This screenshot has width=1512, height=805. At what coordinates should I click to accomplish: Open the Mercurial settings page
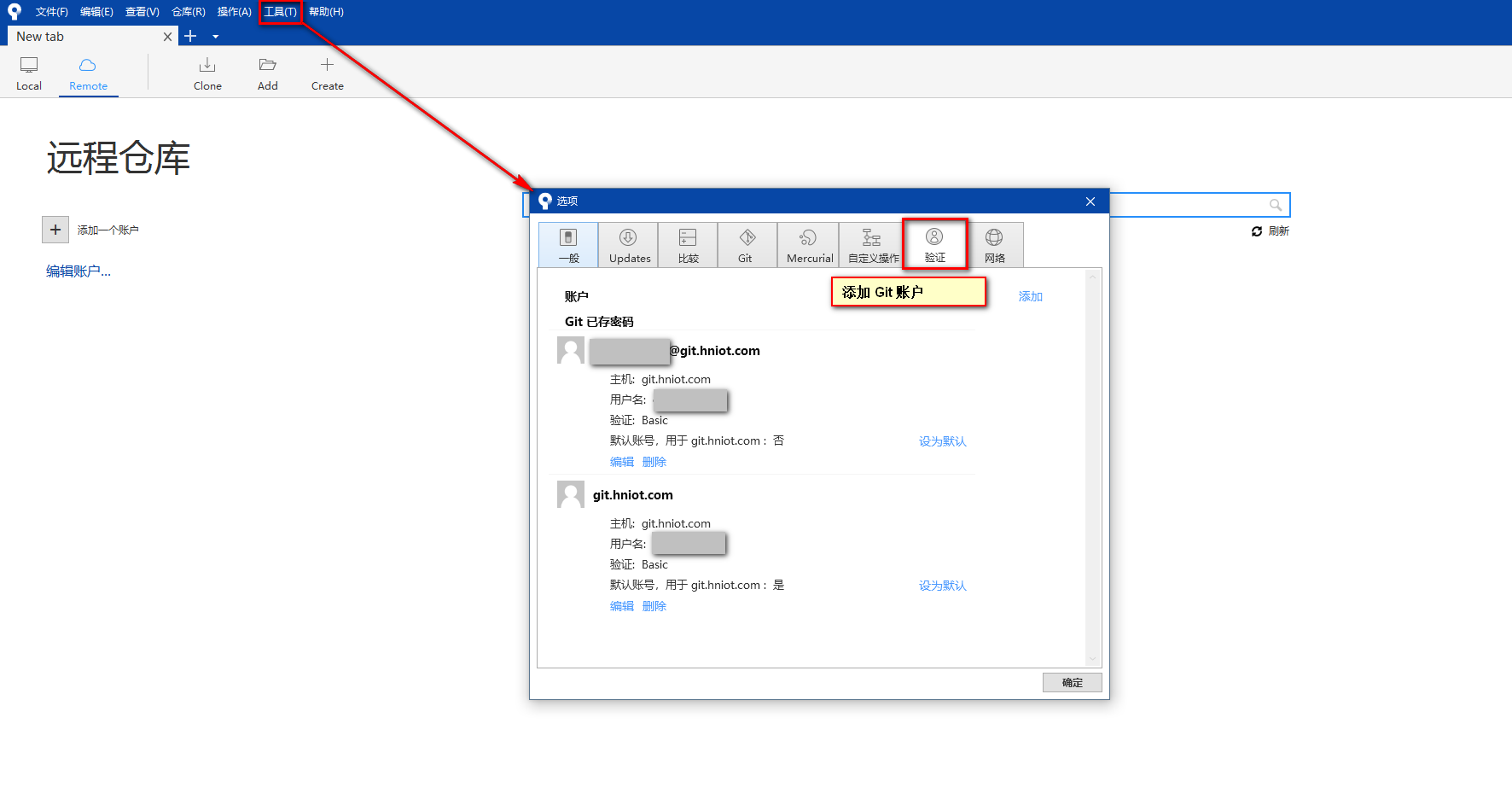[807, 245]
